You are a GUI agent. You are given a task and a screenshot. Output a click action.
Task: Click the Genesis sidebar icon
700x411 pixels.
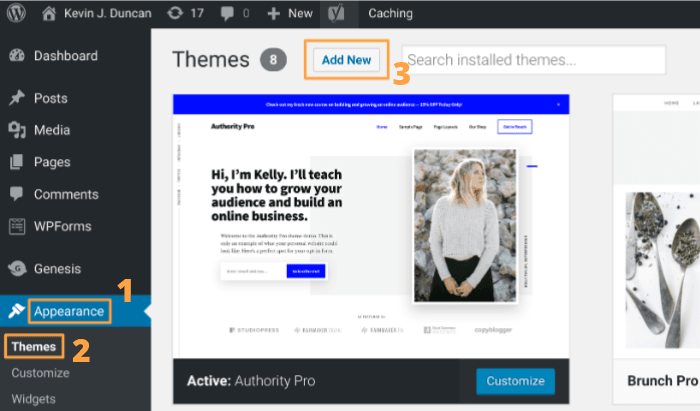[17, 268]
